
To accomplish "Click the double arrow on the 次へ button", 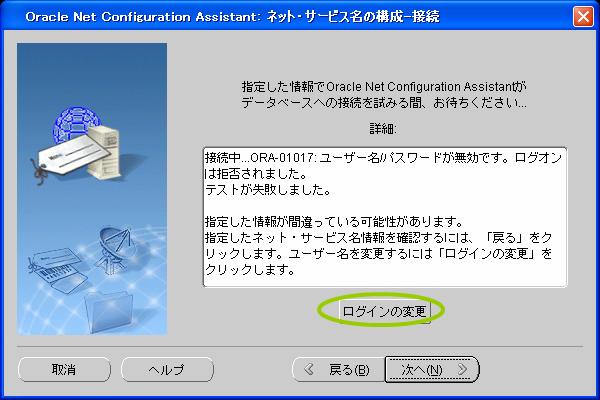I will [x=461, y=369].
